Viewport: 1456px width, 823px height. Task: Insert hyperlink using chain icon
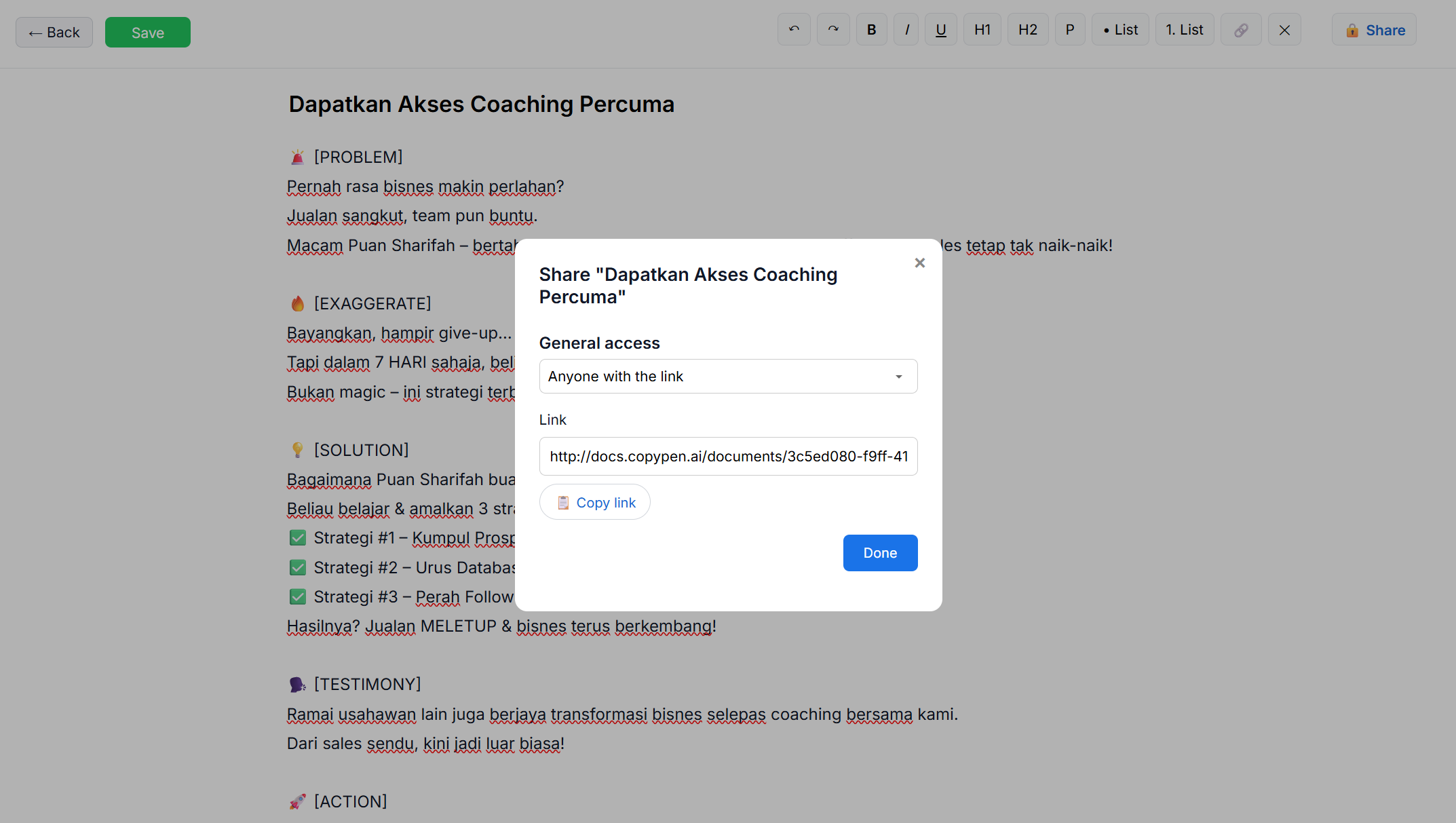click(x=1240, y=30)
